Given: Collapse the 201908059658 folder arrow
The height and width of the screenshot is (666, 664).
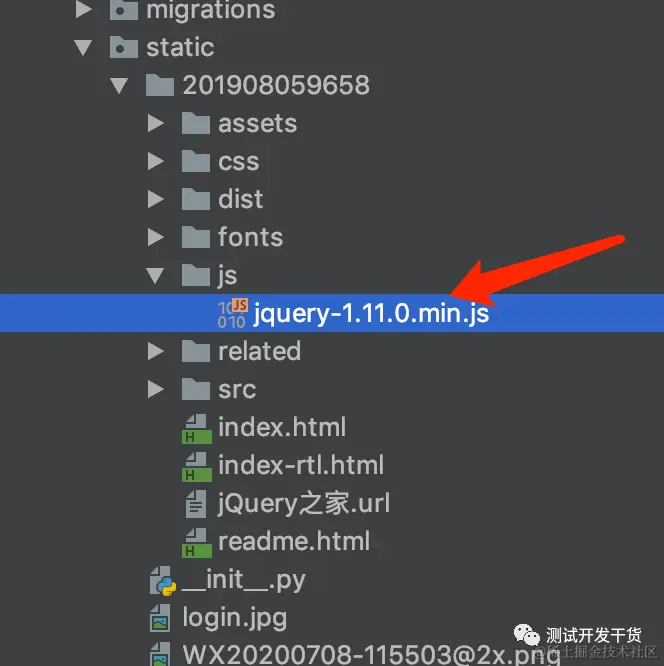Looking at the screenshot, I should pyautogui.click(x=119, y=86).
